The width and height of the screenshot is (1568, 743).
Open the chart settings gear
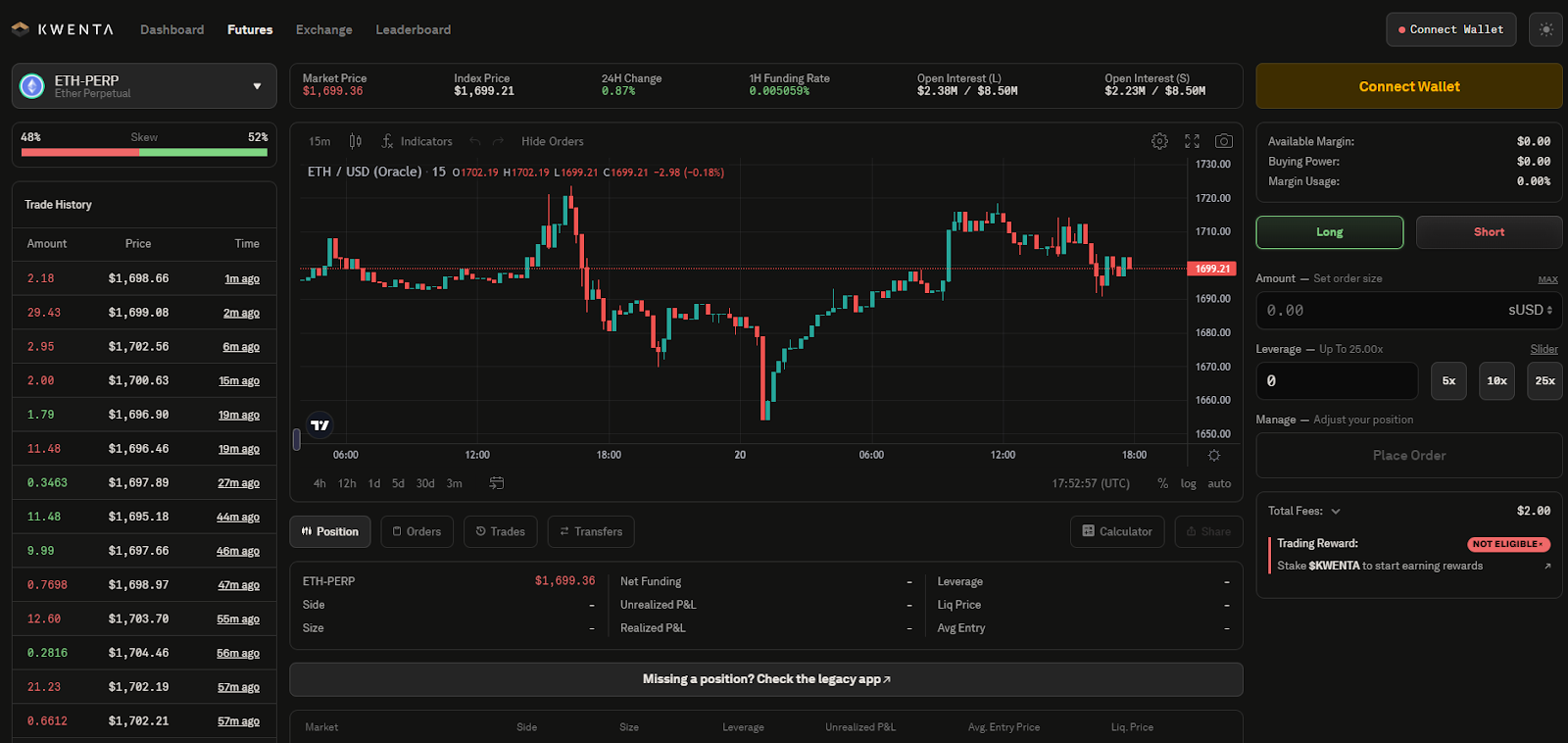coord(1159,141)
